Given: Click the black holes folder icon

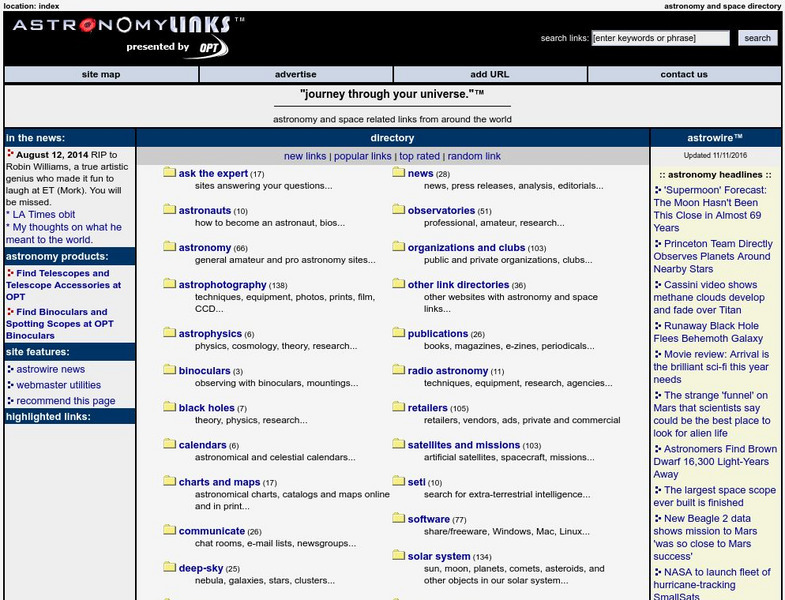Looking at the screenshot, I should click(x=170, y=407).
